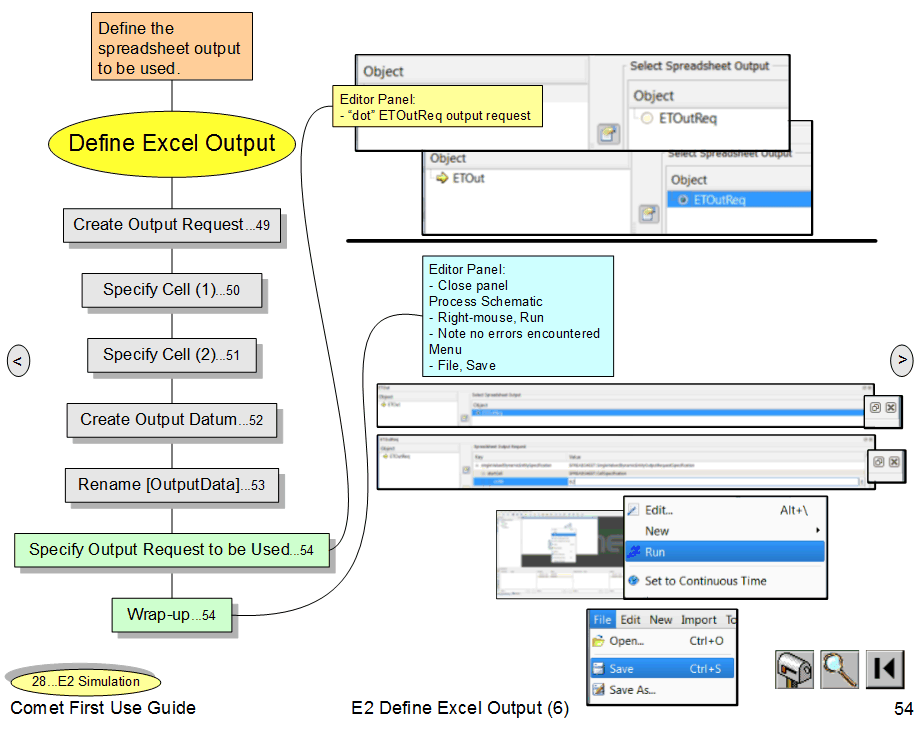The image size is (924, 729).
Task: Click the Alt+\ shortcut text
Action: tap(794, 510)
